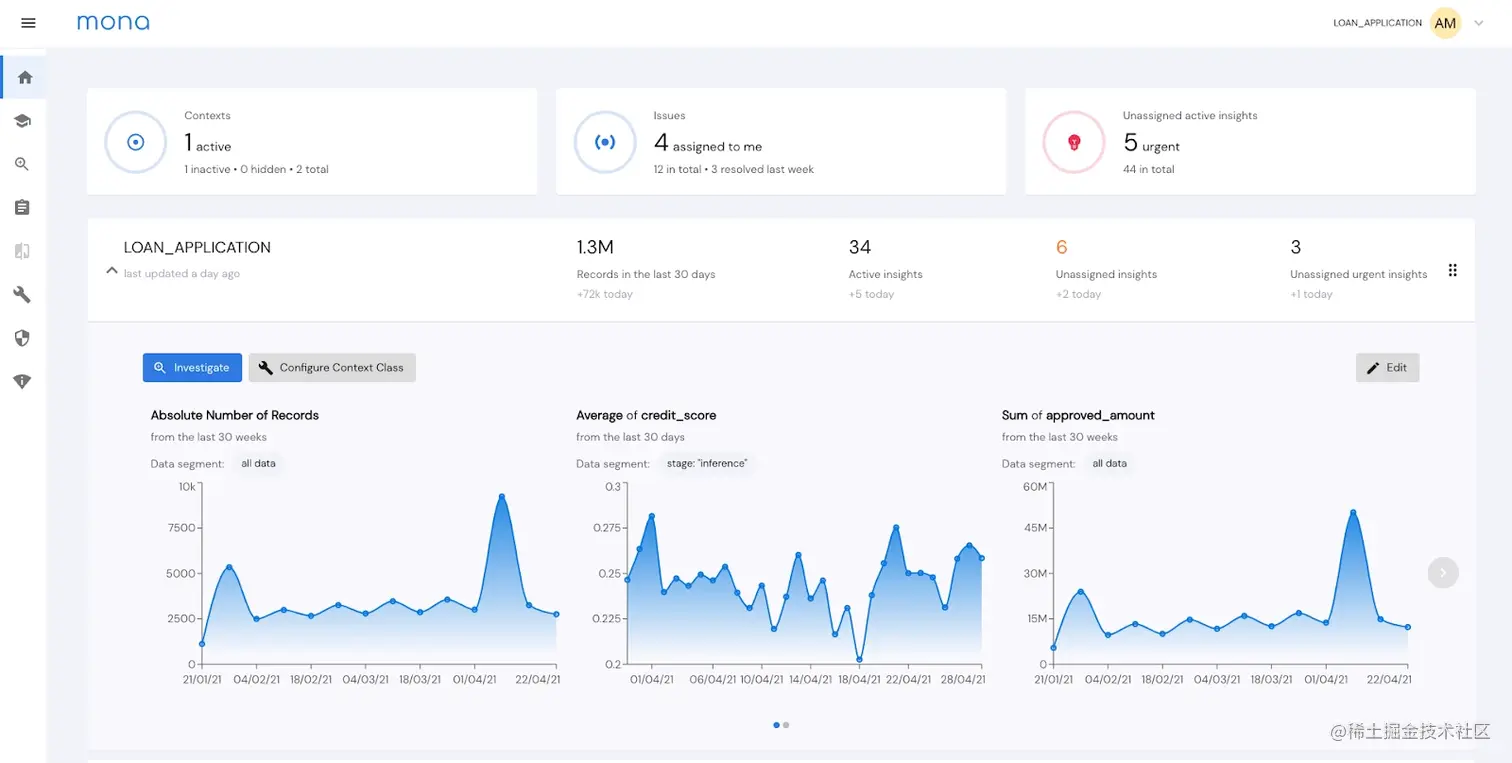The height and width of the screenshot is (763, 1512).
Task: Open LOAN_APPLICATION six-dot options menu
Action: point(1452,270)
